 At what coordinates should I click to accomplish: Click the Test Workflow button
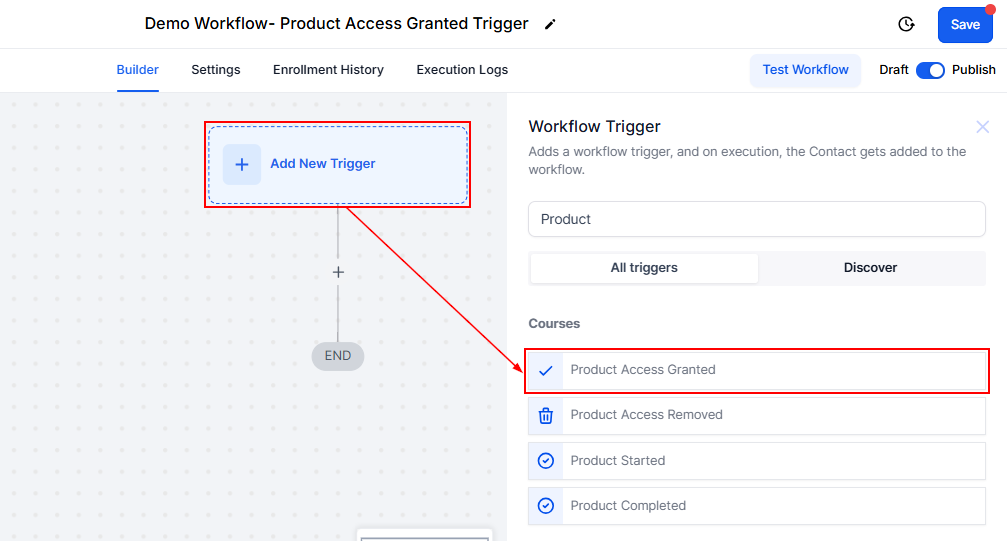click(805, 70)
